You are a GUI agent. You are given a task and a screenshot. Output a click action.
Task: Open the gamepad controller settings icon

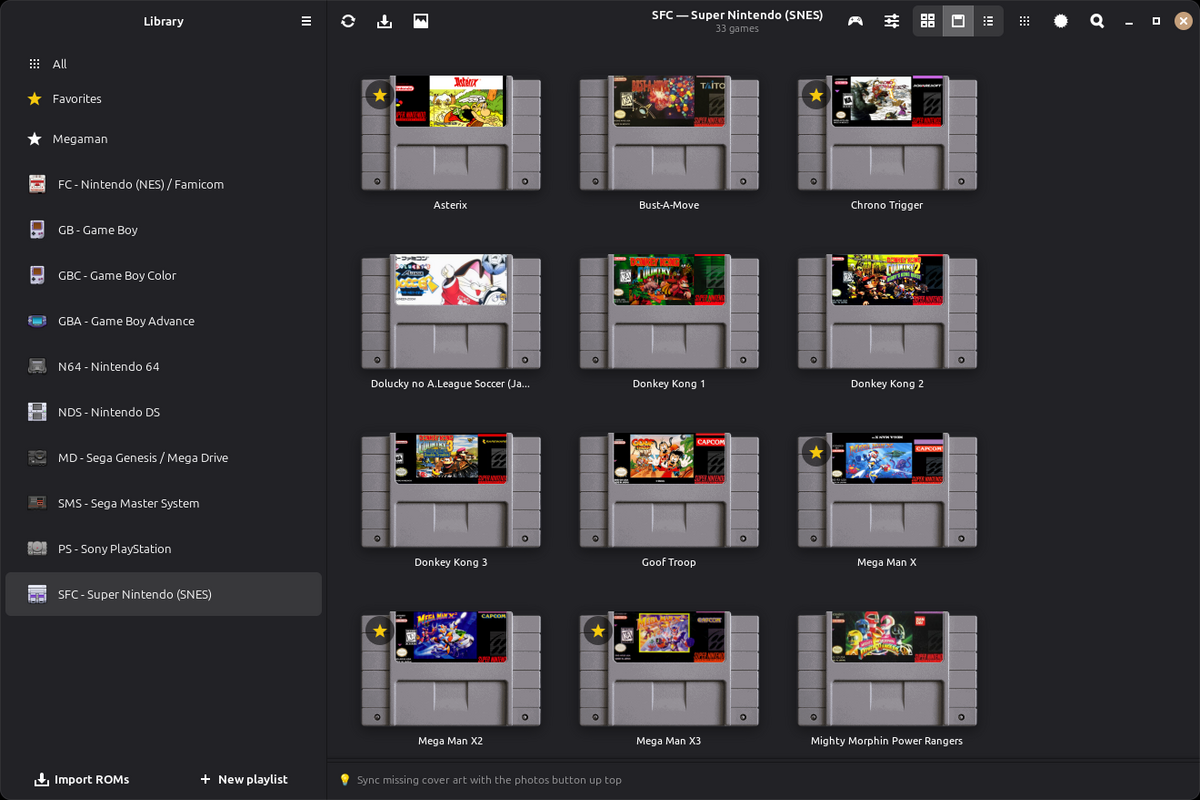pos(856,21)
